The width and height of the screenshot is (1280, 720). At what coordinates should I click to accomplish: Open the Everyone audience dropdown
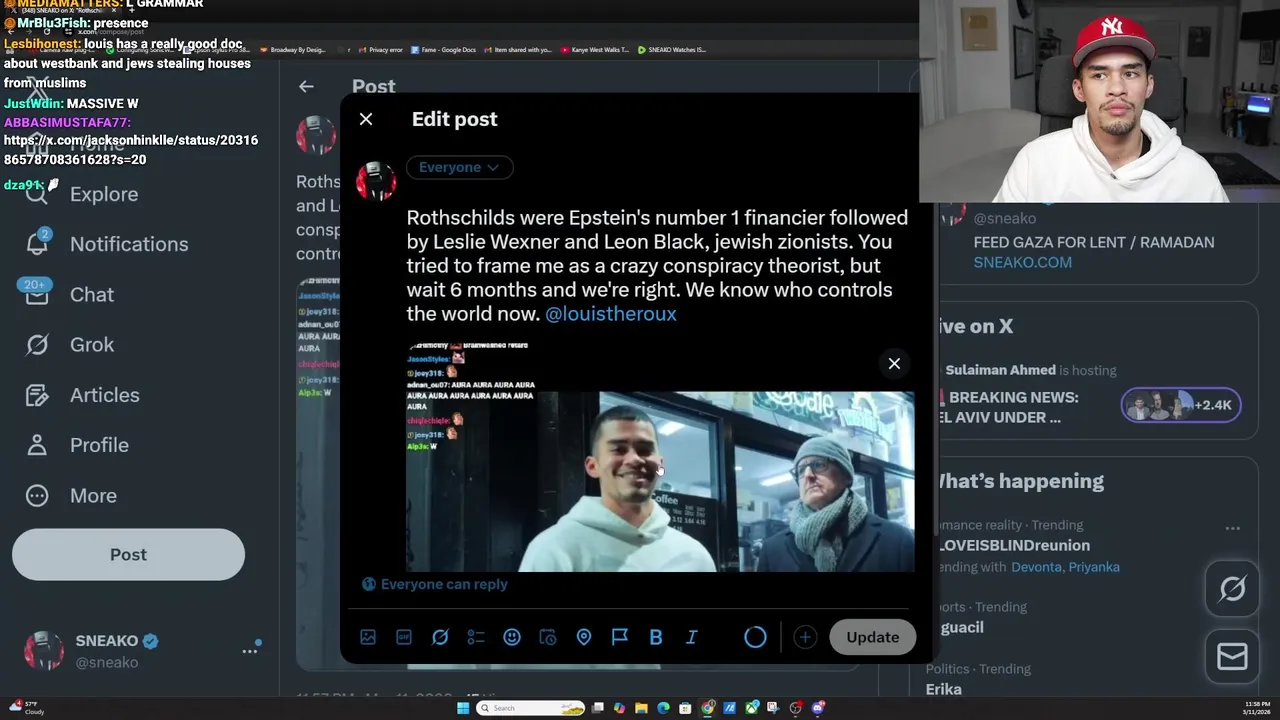pos(459,167)
